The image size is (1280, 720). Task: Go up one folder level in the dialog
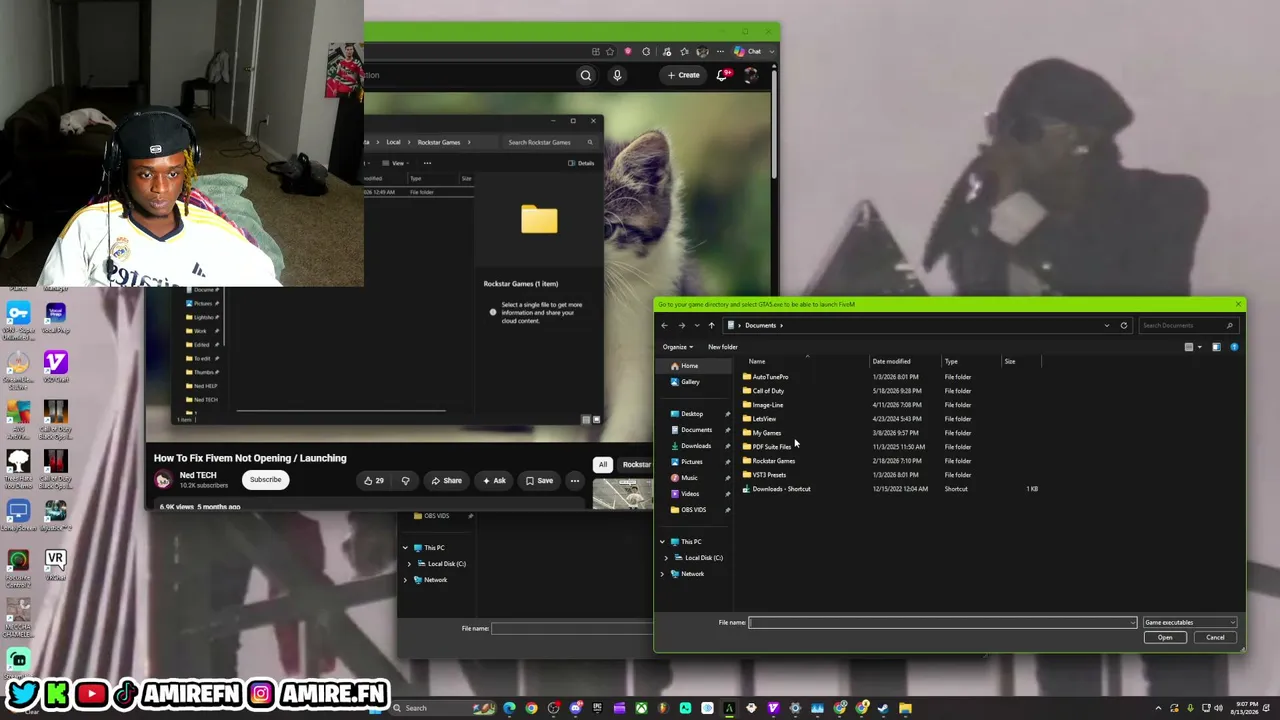tap(711, 325)
